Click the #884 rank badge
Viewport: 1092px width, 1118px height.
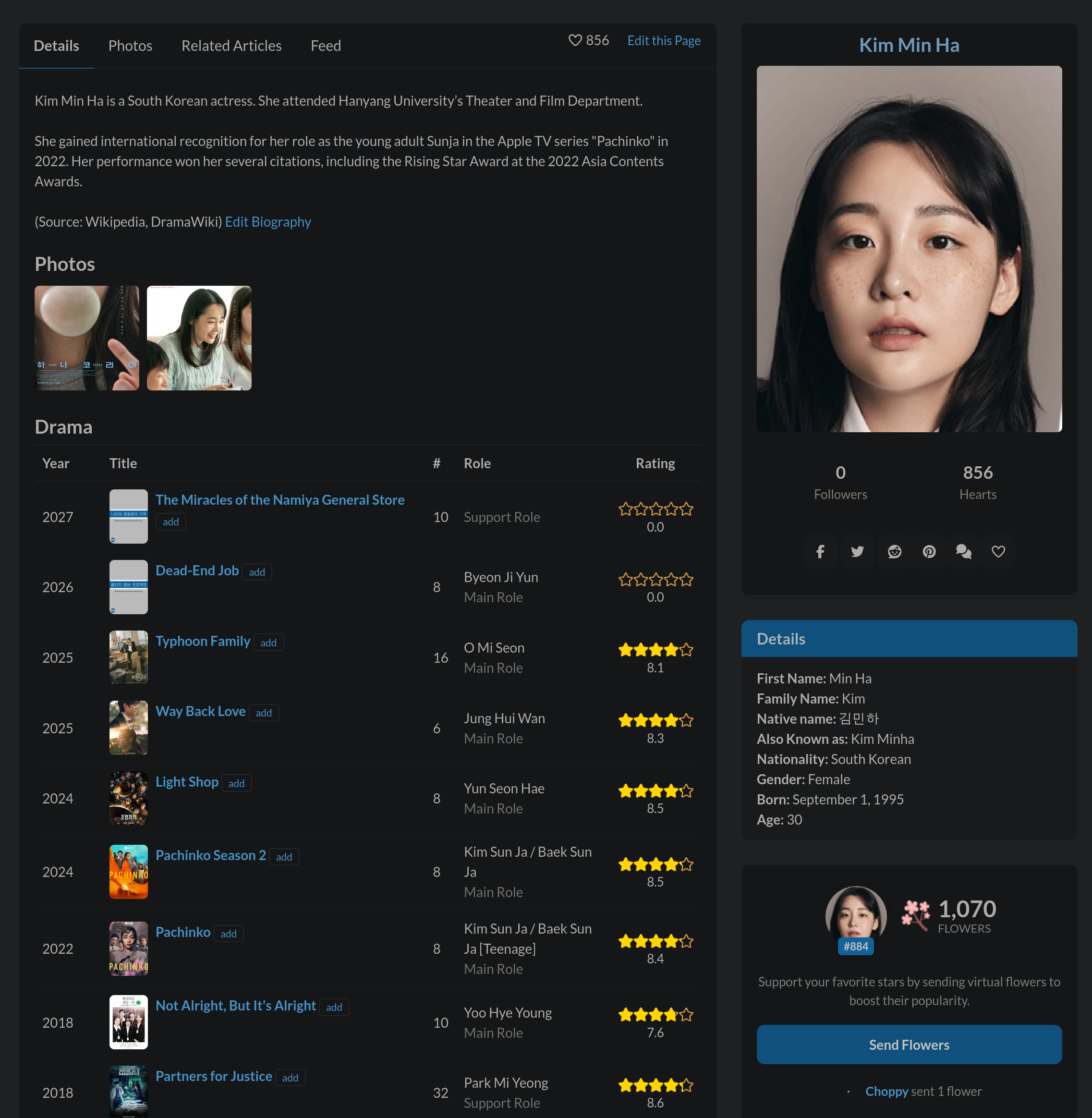[856, 947]
